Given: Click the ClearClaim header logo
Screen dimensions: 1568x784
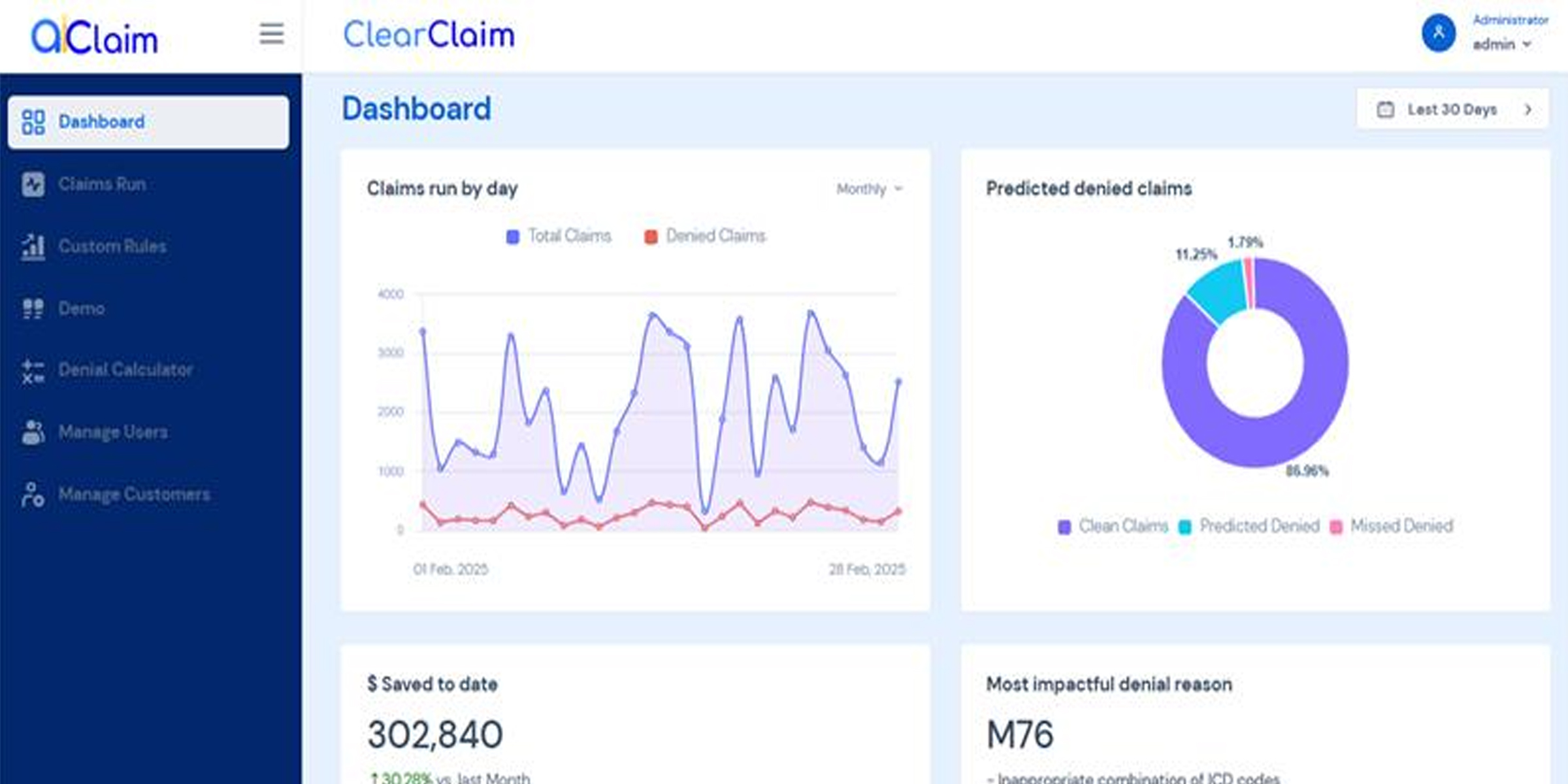Looking at the screenshot, I should (x=429, y=35).
